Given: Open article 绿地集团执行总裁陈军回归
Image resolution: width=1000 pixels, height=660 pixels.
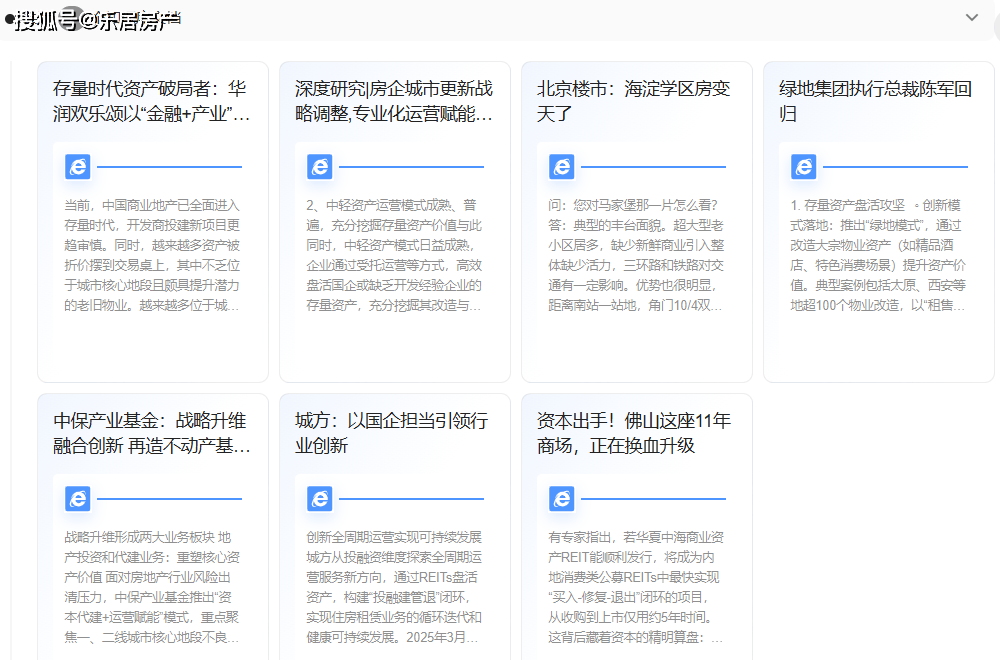Looking at the screenshot, I should click(x=876, y=101).
